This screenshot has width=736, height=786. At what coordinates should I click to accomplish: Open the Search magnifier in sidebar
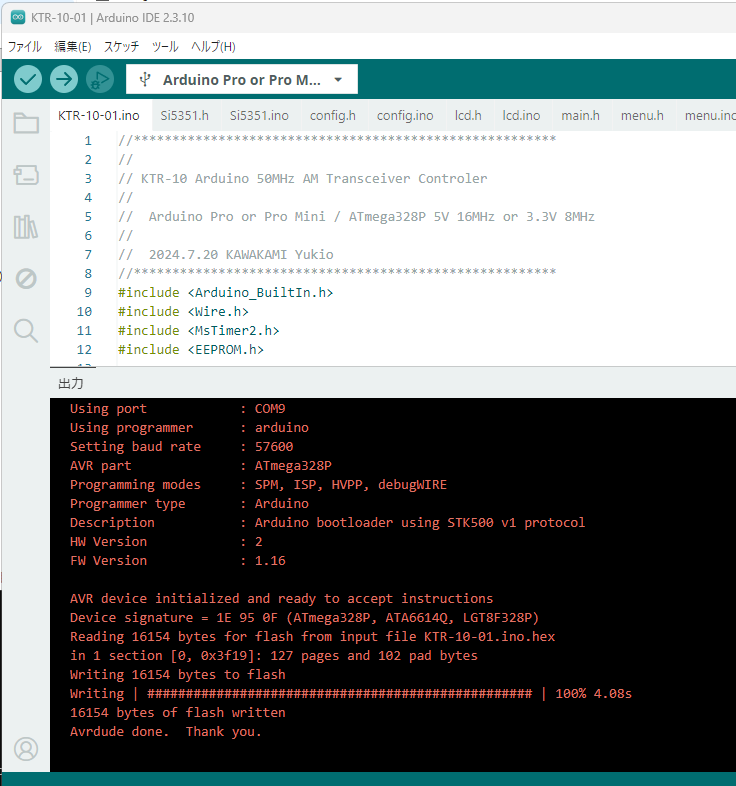click(x=26, y=331)
